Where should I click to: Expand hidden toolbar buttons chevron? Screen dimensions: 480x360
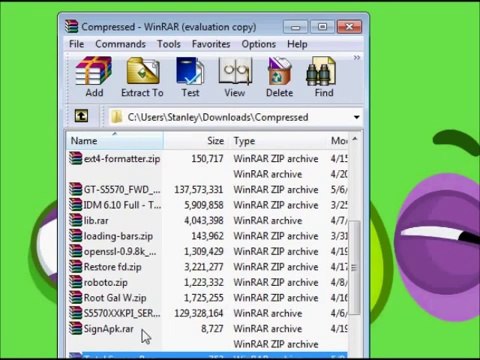click(357, 58)
